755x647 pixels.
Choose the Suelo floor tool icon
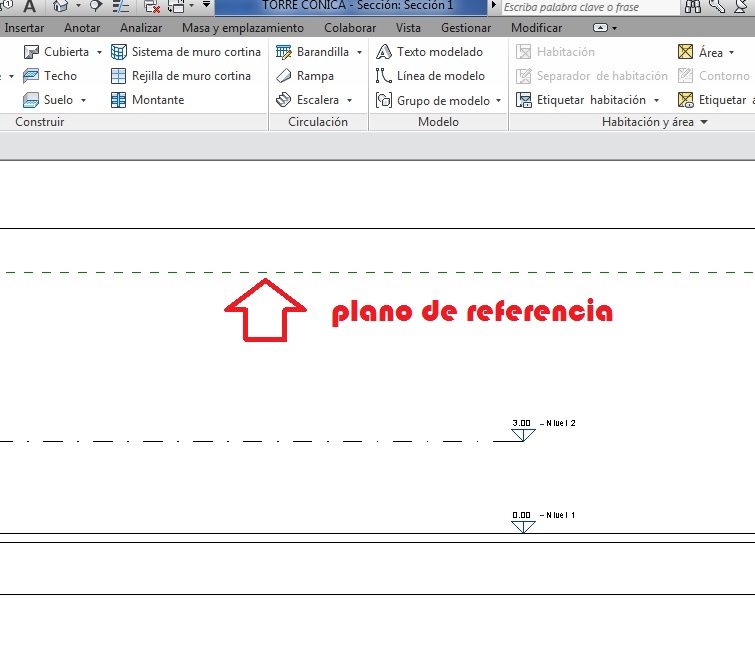point(31,100)
